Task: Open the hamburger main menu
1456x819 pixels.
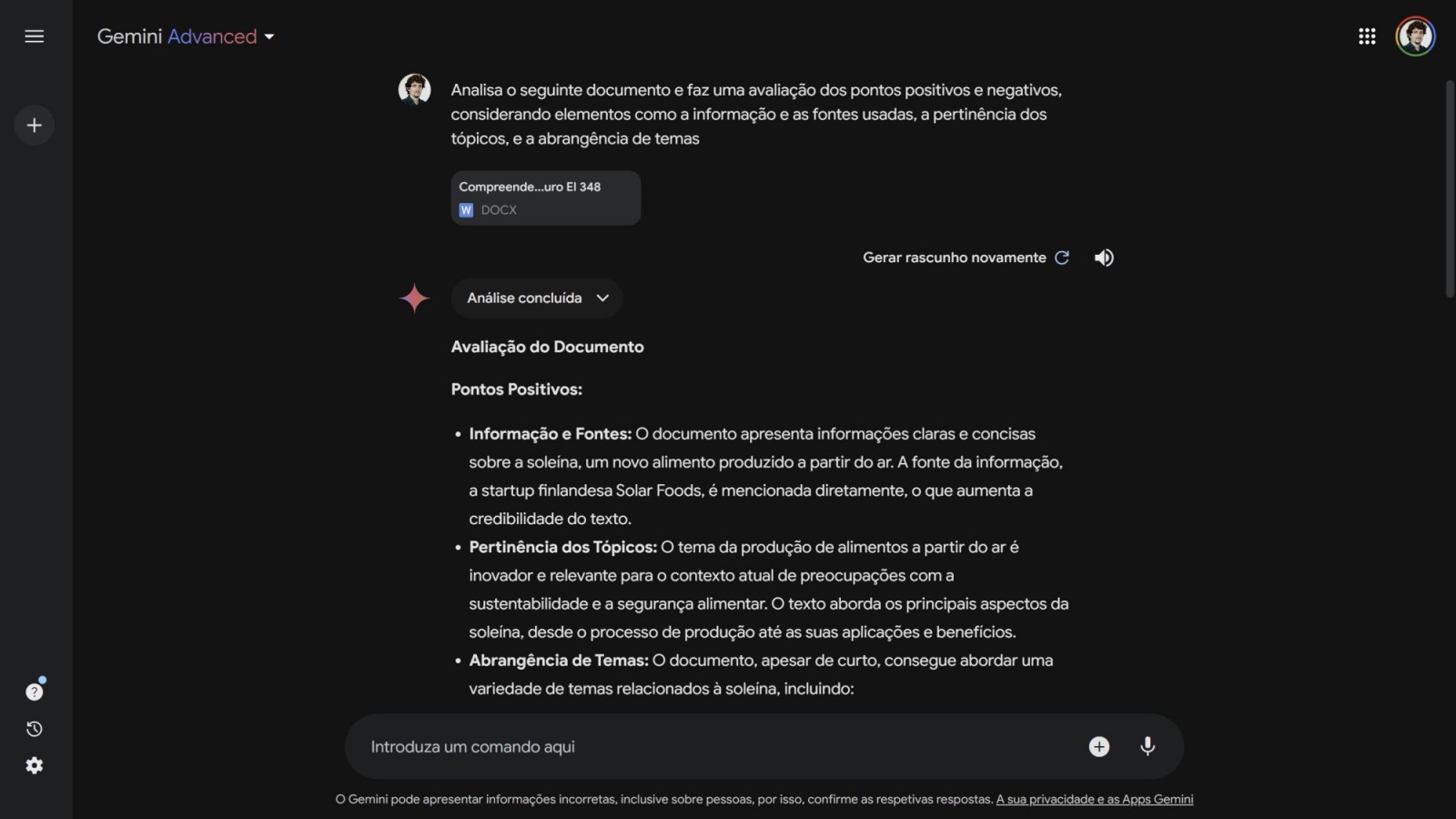Action: pos(35,36)
